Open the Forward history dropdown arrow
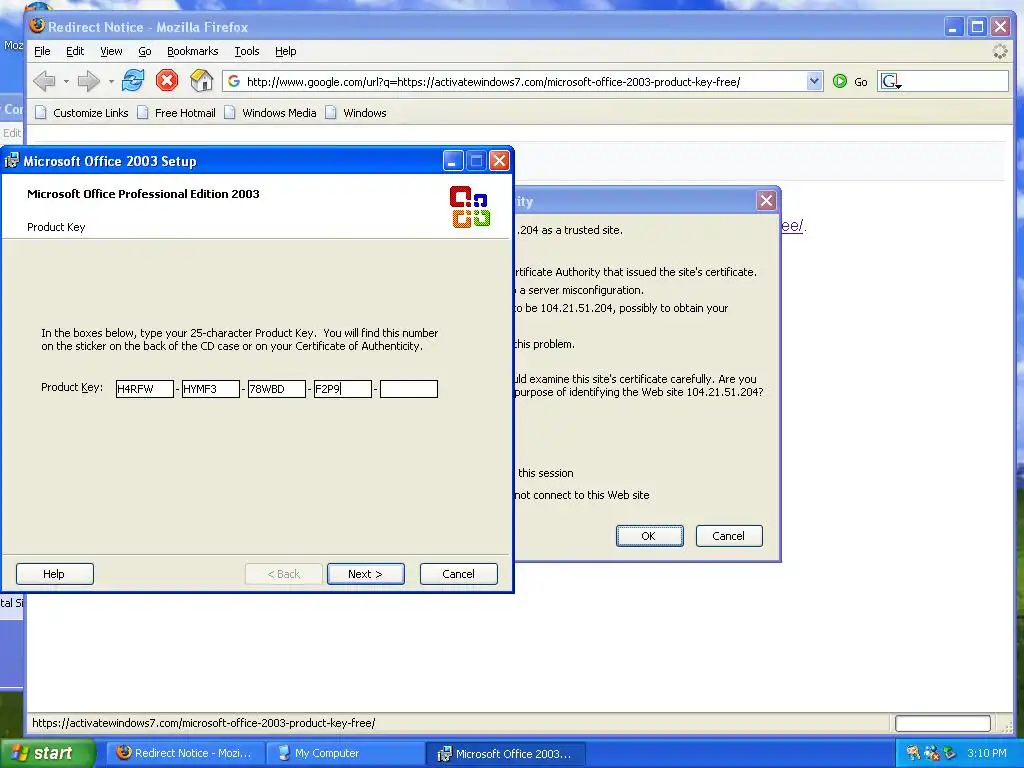This screenshot has width=1024, height=768. (111, 82)
